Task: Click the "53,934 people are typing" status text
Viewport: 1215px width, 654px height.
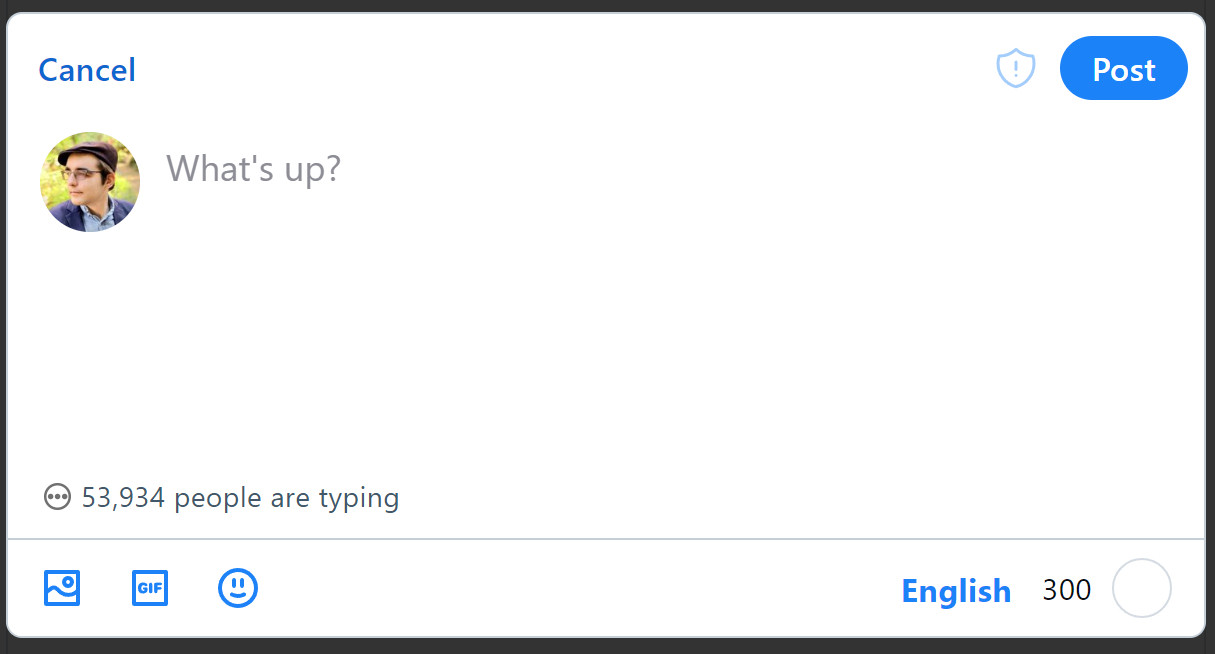Action: pyautogui.click(x=240, y=498)
